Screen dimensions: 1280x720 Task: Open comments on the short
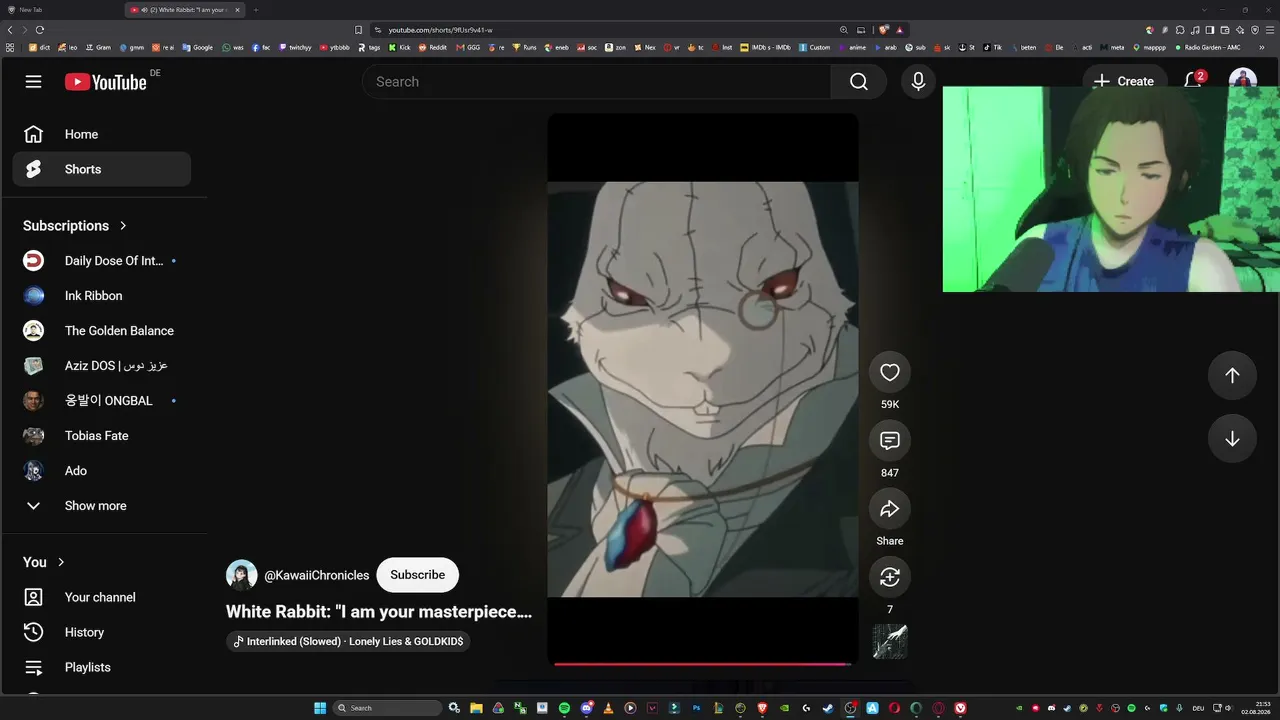pos(890,440)
